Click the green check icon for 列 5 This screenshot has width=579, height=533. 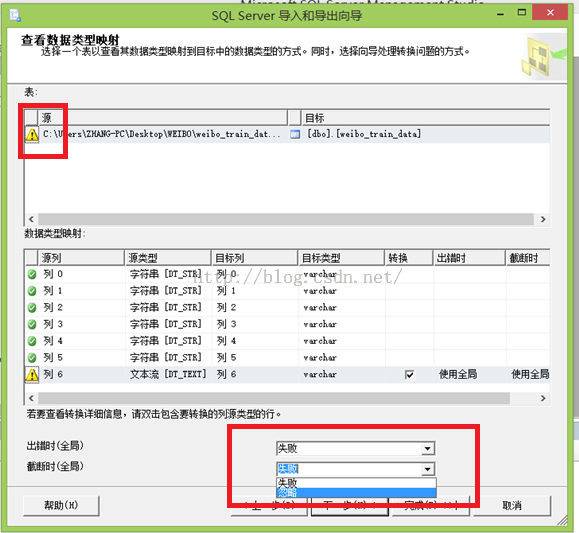[32, 358]
